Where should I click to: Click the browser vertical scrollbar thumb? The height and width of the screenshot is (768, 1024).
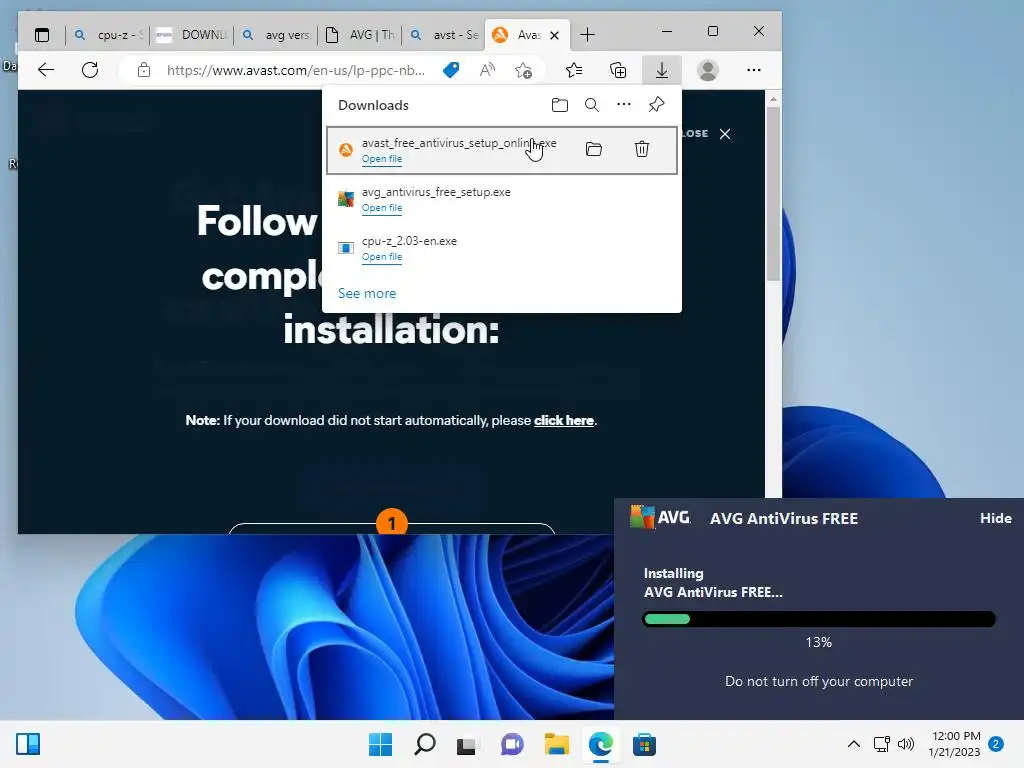click(773, 193)
